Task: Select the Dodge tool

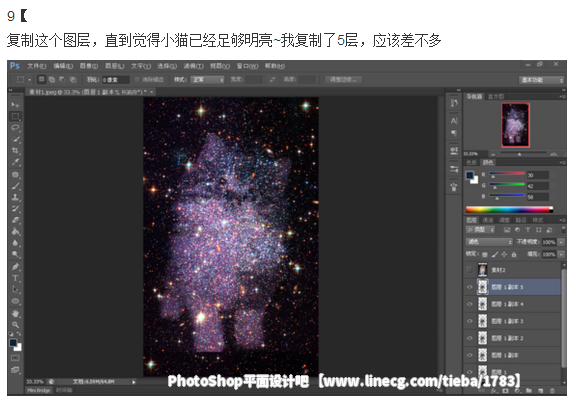Action: click(x=15, y=254)
